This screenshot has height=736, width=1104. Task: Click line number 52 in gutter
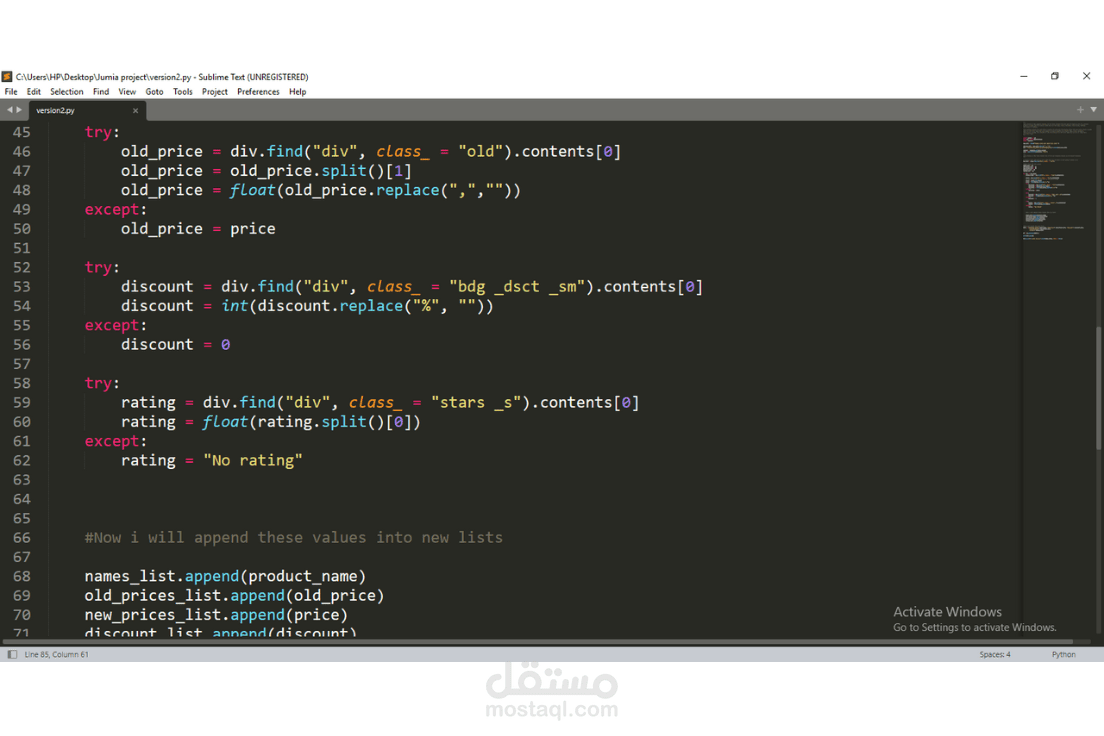[22, 268]
